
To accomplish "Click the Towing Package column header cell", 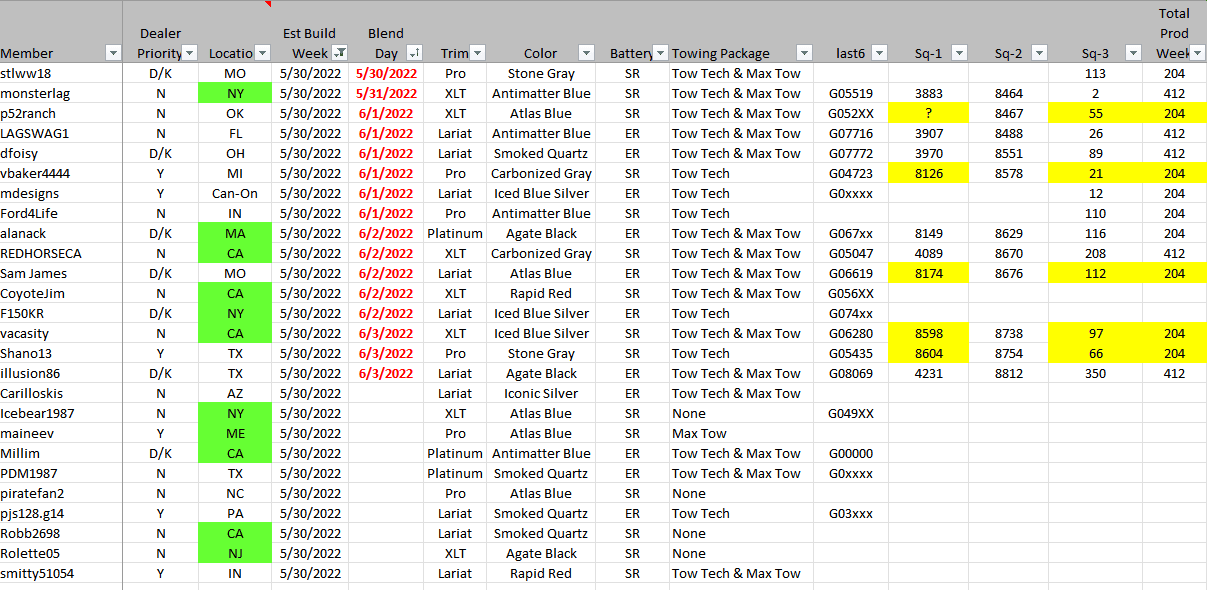I will (x=733, y=53).
